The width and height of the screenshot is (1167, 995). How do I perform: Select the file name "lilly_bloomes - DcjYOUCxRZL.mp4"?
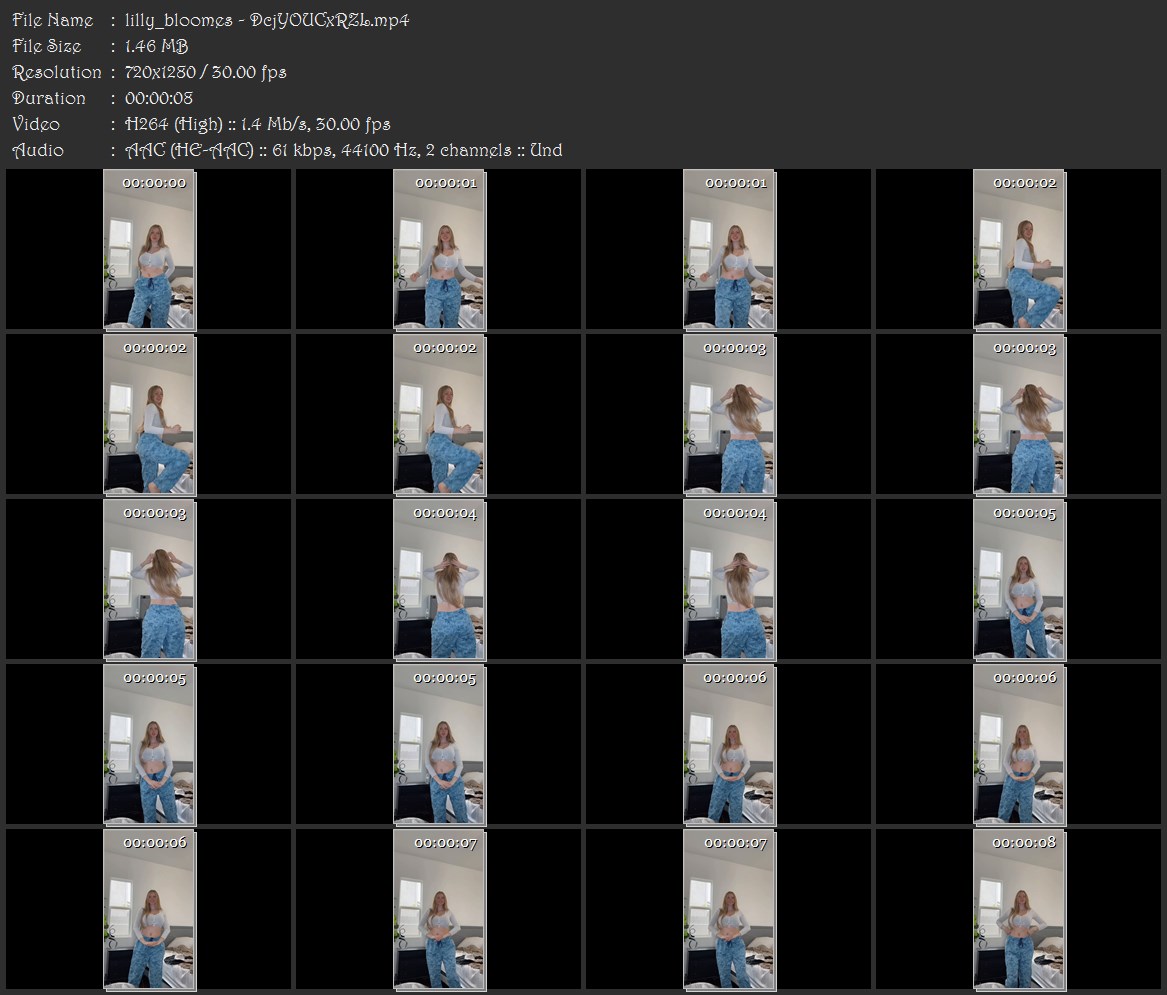[x=267, y=20]
